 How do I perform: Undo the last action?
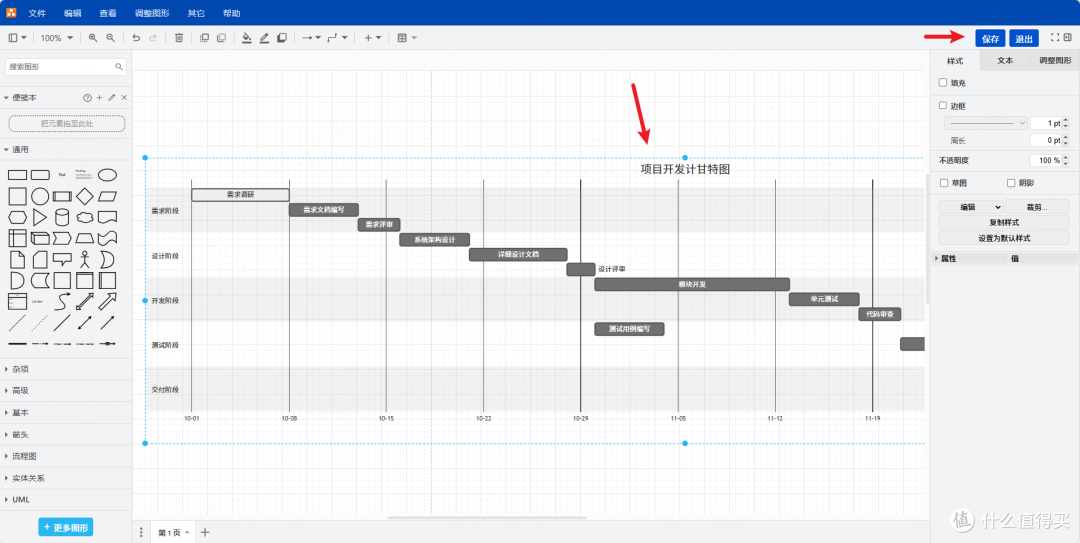pos(136,38)
